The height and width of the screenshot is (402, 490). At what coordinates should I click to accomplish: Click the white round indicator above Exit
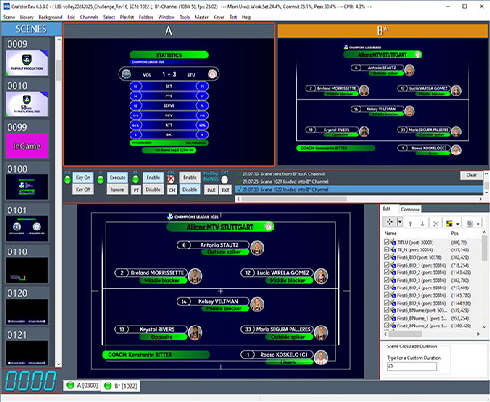[225, 180]
